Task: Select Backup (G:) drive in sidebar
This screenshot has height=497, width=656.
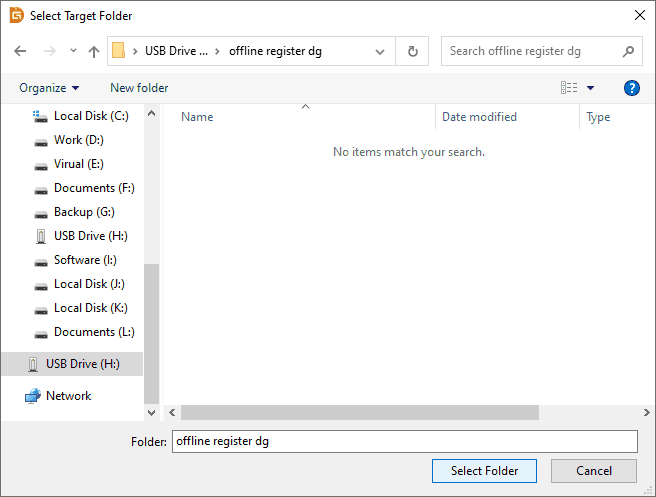Action: point(86,212)
